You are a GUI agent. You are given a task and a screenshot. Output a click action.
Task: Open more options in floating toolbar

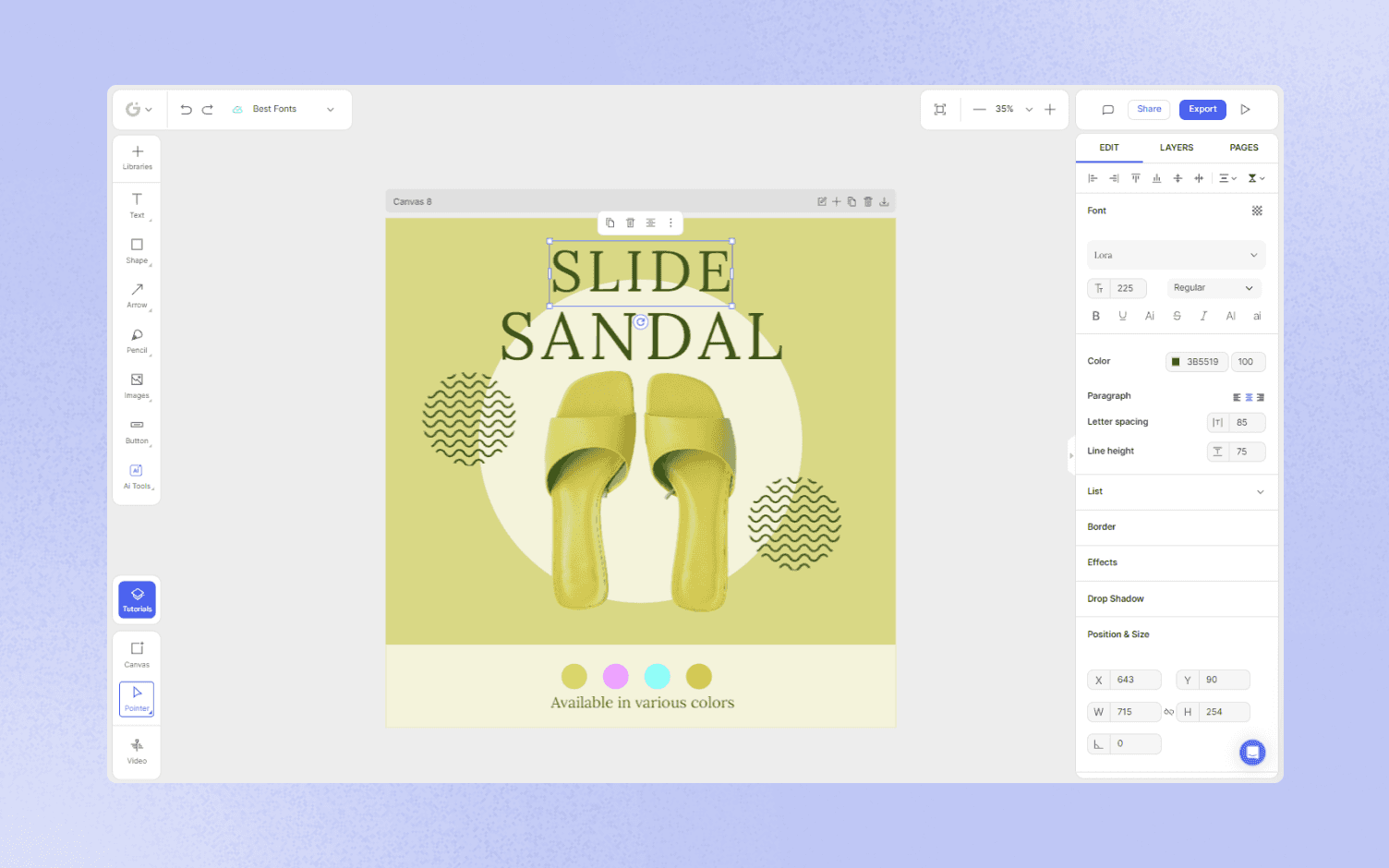[x=670, y=223]
